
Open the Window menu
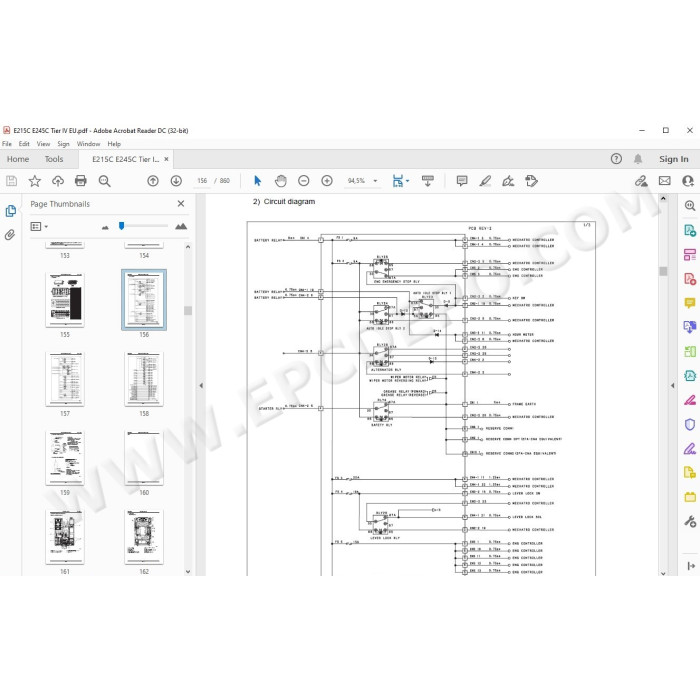click(88, 144)
